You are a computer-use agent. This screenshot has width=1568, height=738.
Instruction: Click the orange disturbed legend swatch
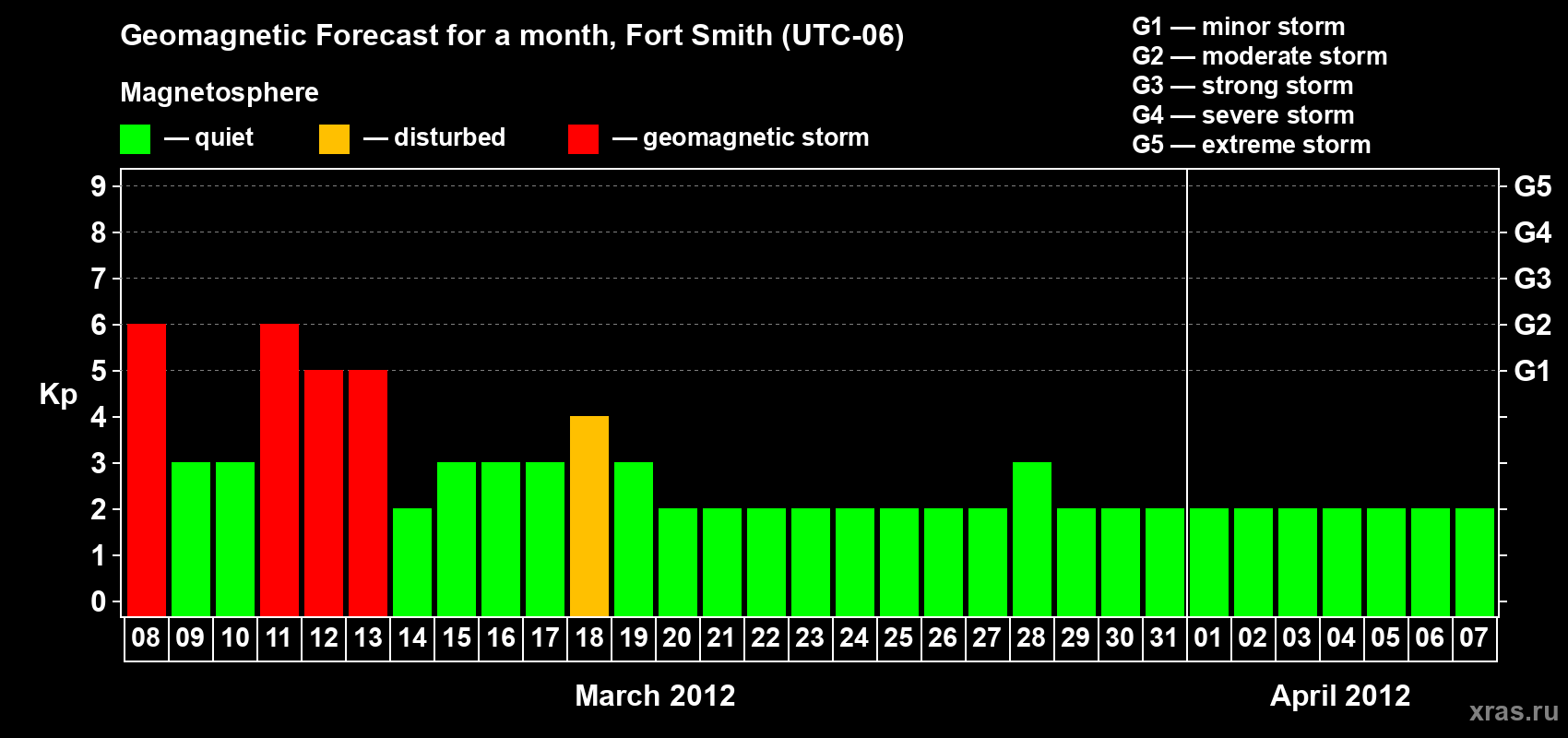(x=334, y=139)
